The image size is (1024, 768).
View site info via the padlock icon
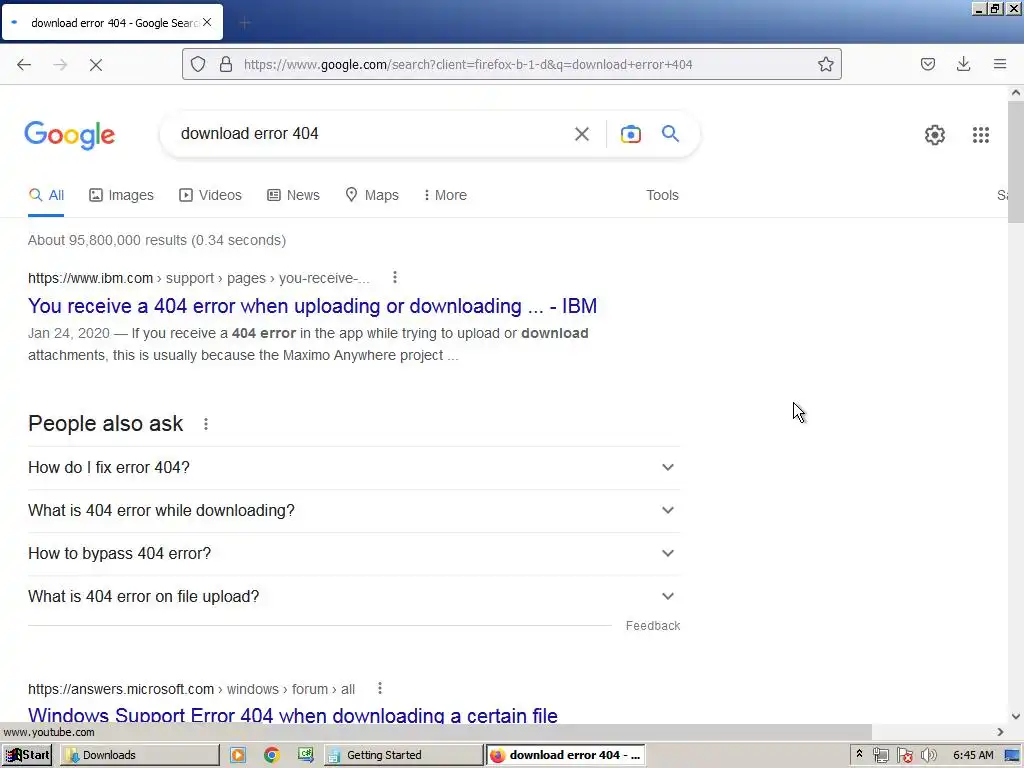coord(226,64)
